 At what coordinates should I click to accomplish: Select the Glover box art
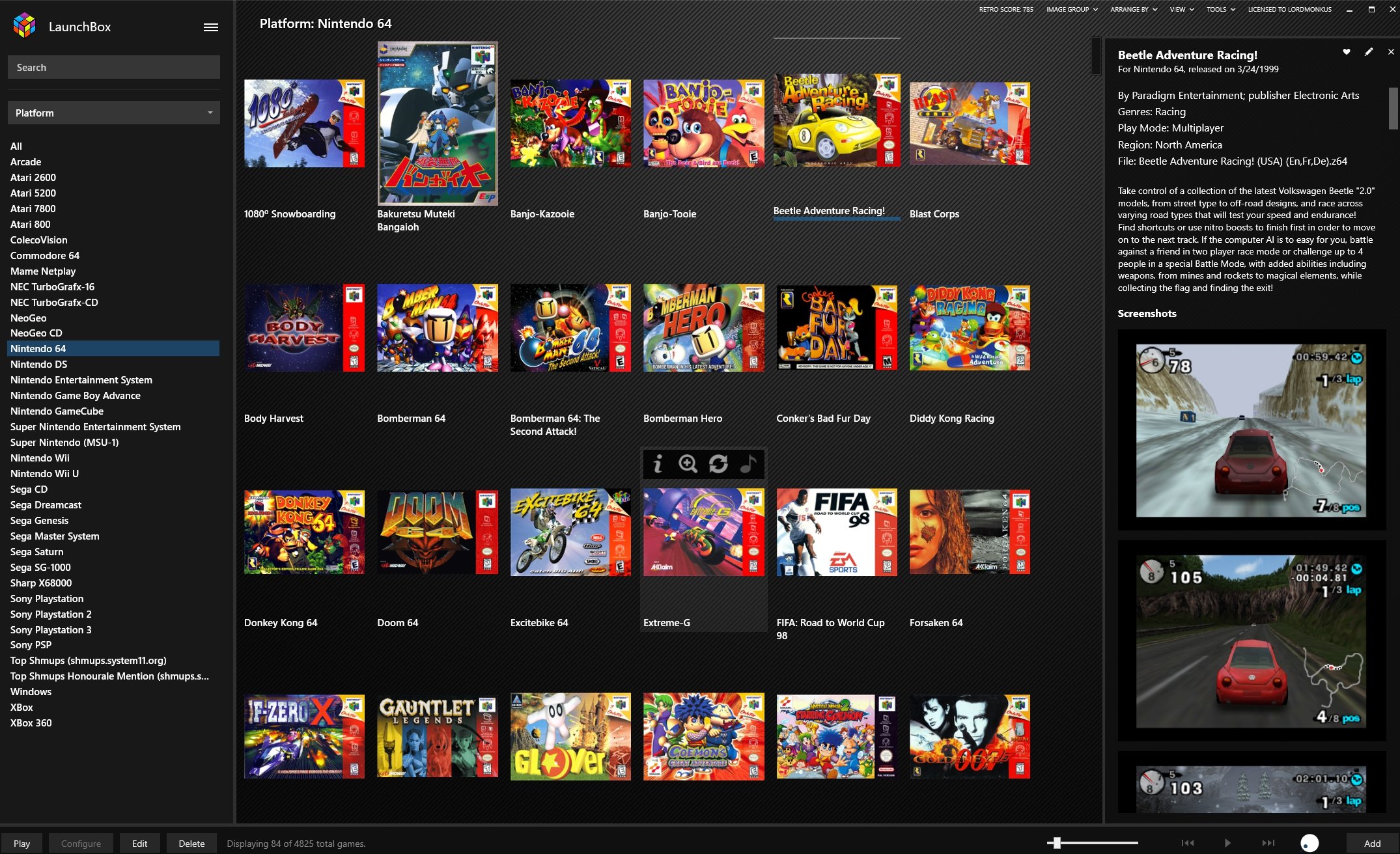point(570,737)
